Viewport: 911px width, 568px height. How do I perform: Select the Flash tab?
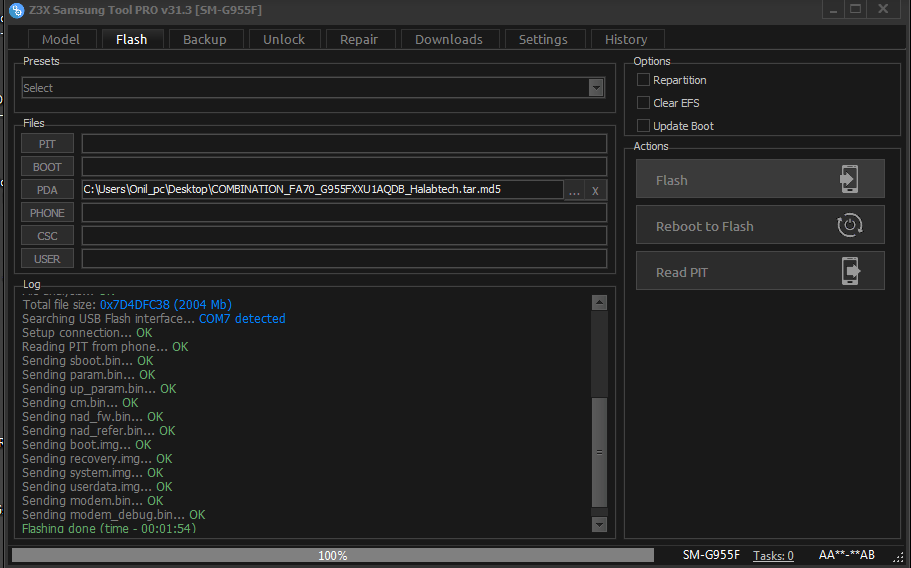[x=132, y=39]
